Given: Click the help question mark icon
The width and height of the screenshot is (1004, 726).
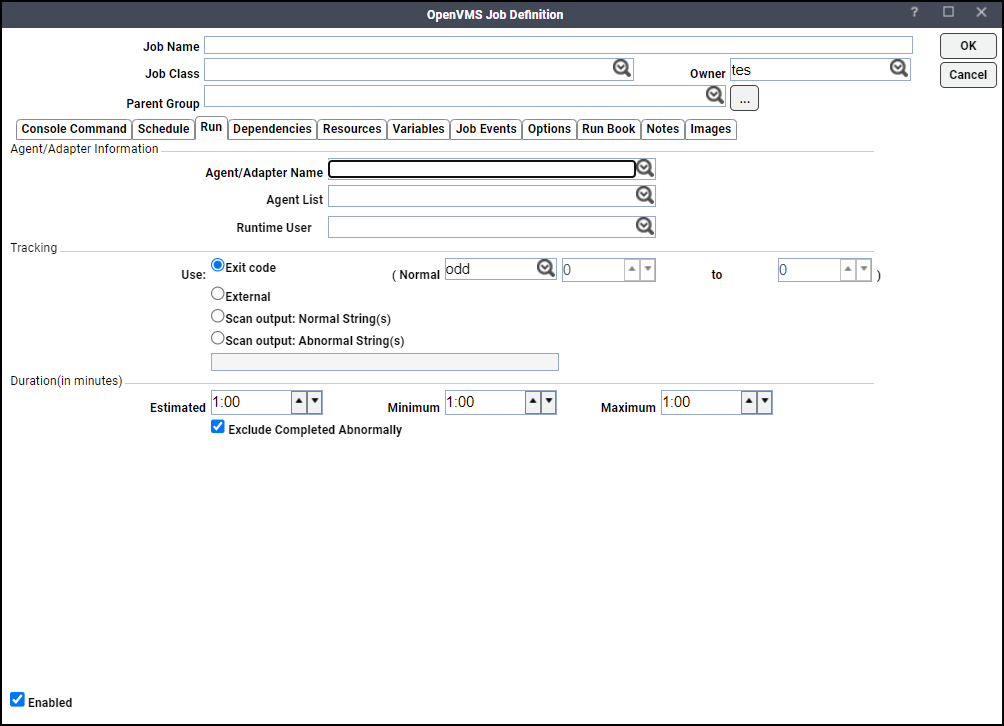Looking at the screenshot, I should (914, 13).
